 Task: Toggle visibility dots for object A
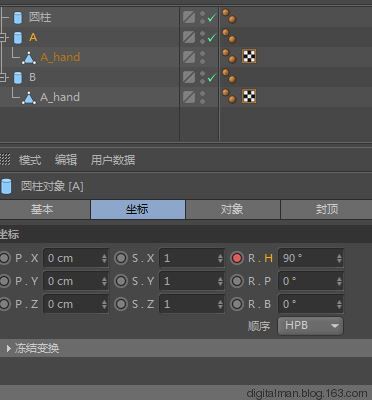tap(202, 37)
